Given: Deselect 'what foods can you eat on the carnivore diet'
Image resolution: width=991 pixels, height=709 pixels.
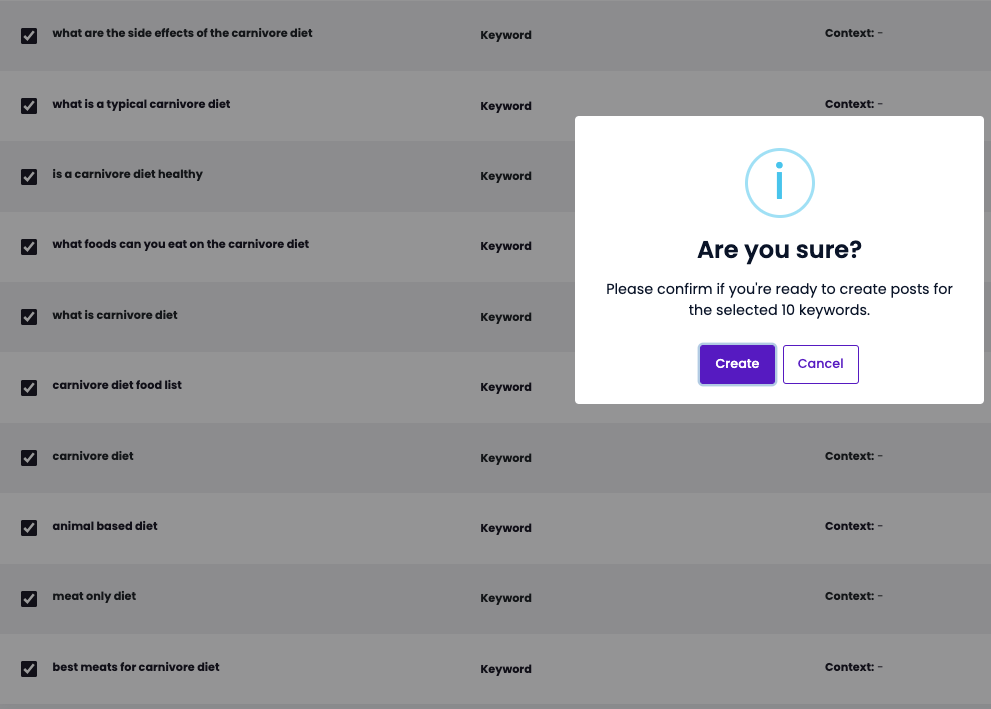Looking at the screenshot, I should pyautogui.click(x=29, y=246).
